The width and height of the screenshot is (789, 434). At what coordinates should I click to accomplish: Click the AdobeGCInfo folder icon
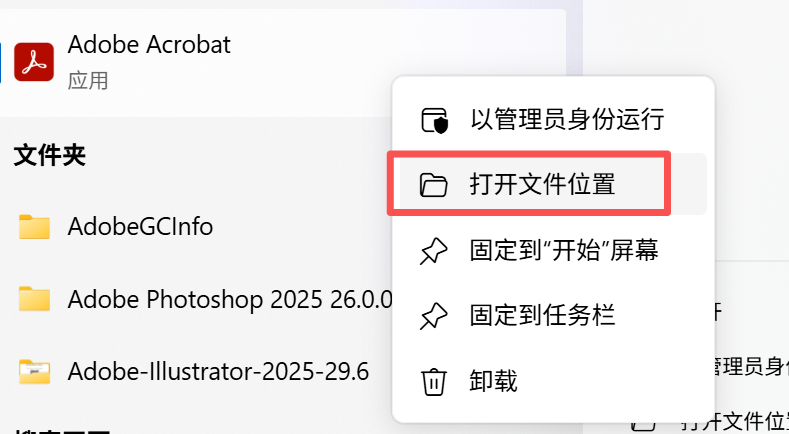point(34,227)
